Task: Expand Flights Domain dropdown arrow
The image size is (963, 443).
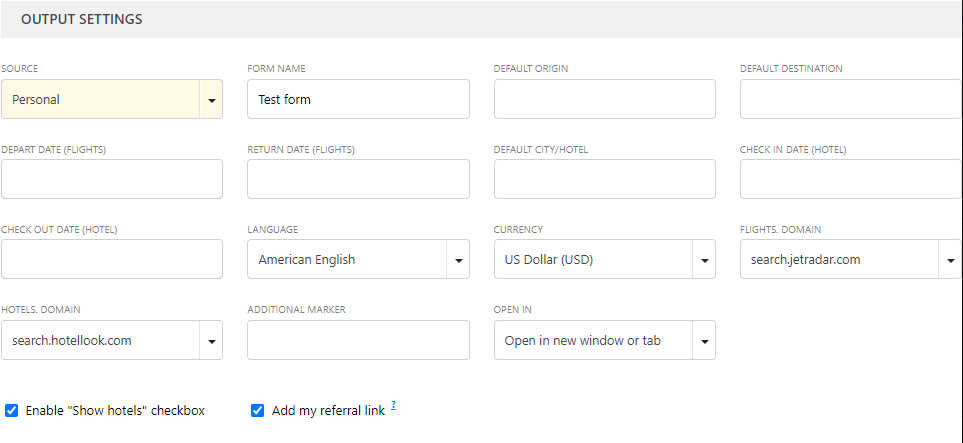Action: point(950,260)
